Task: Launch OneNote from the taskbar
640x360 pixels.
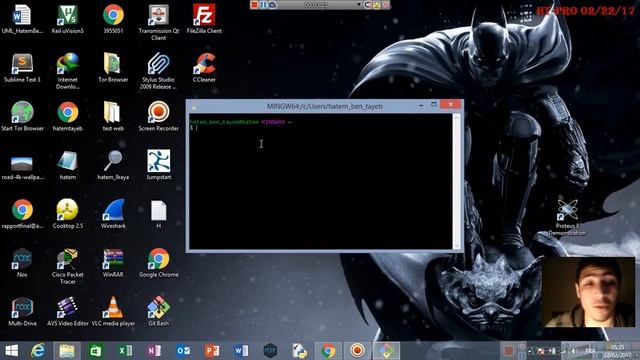Action: point(154,351)
